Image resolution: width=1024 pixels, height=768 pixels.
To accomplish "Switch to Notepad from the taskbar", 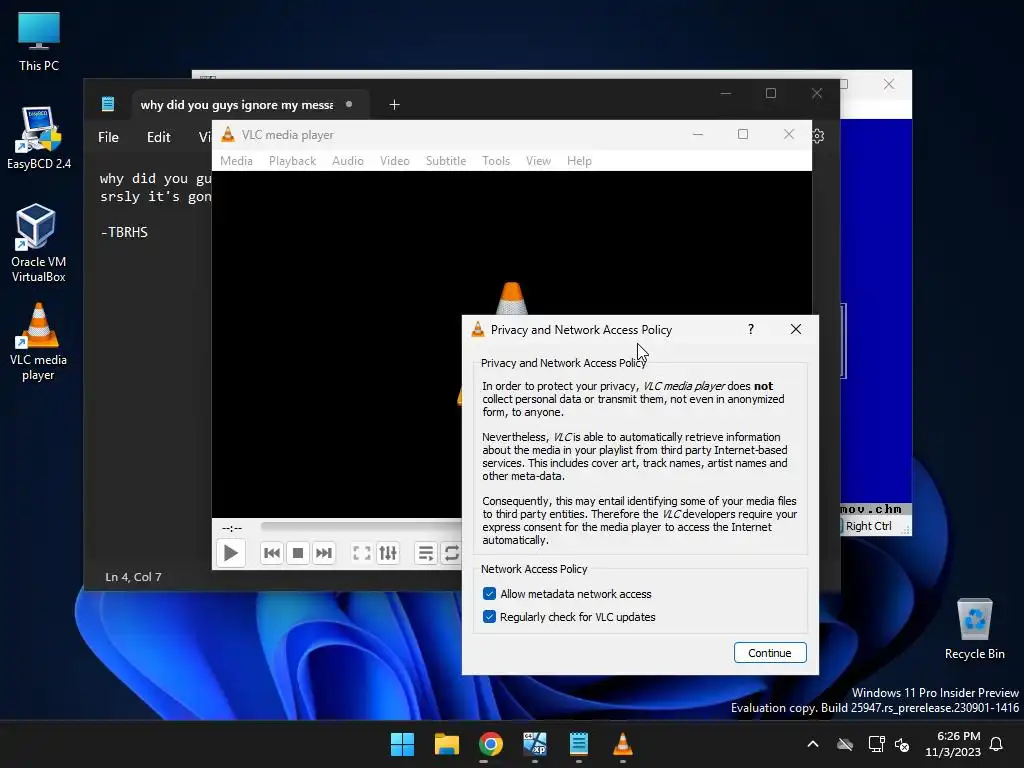I will click(x=579, y=744).
